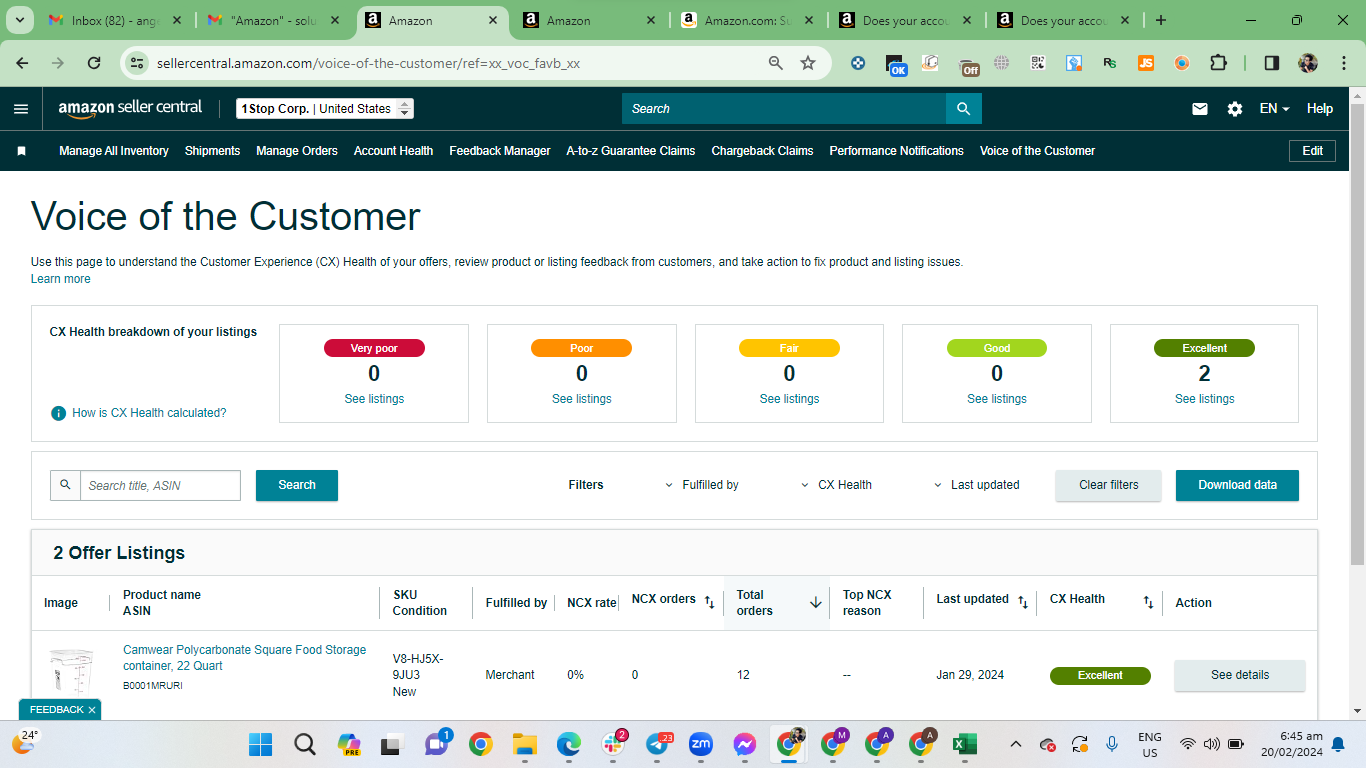Open the Chrome tab search chevron
The image size is (1366, 768).
coord(20,20)
